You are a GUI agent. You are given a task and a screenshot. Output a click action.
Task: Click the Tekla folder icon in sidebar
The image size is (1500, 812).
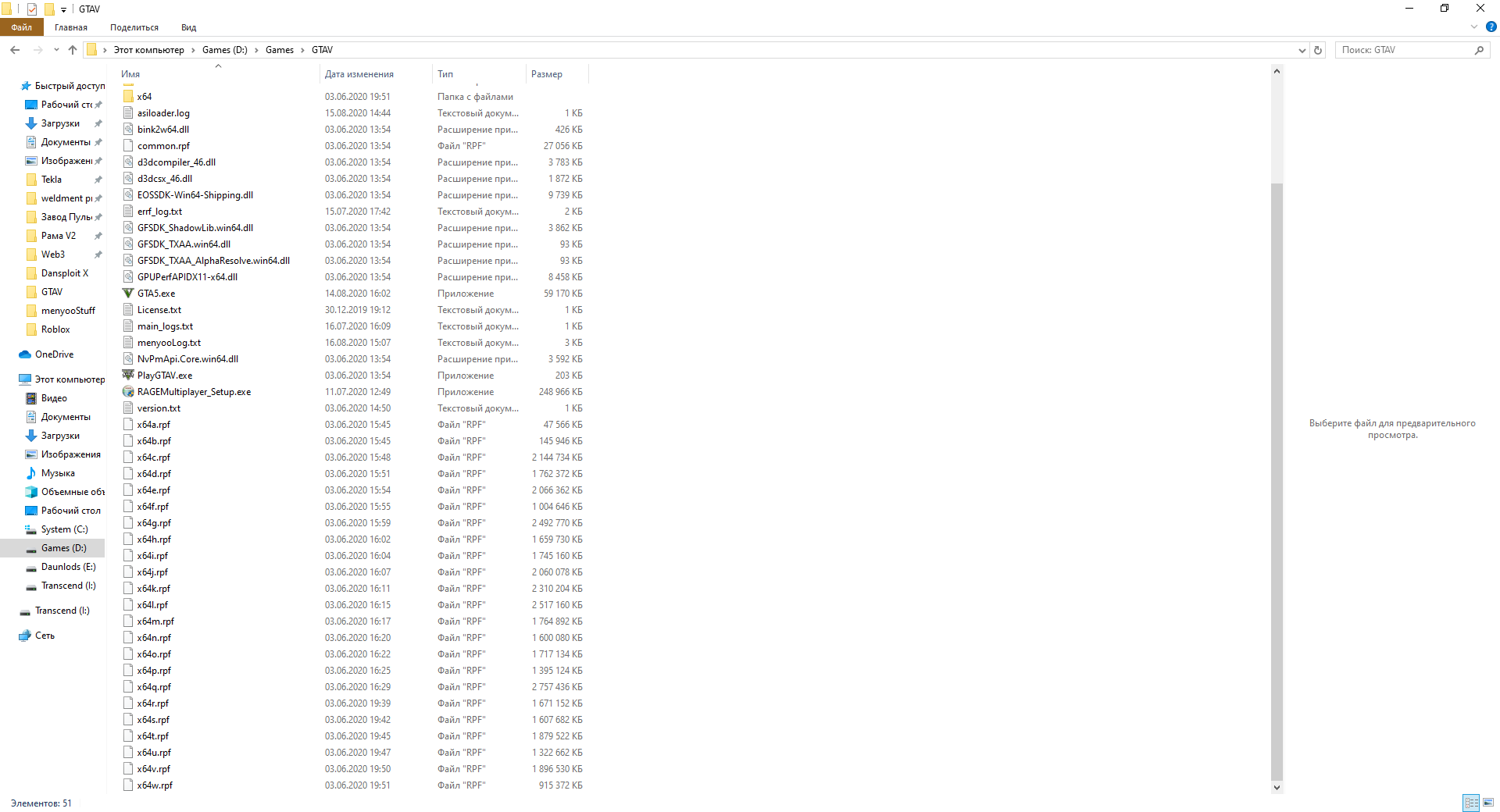(31, 180)
